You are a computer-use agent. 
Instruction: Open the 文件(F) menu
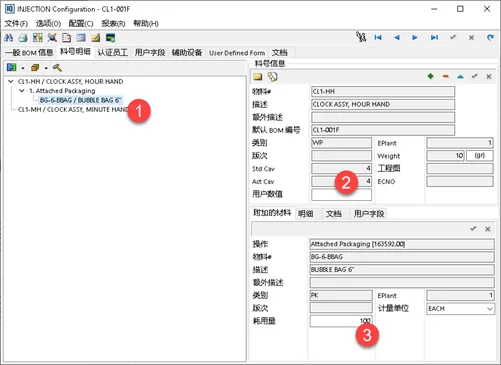[16, 23]
